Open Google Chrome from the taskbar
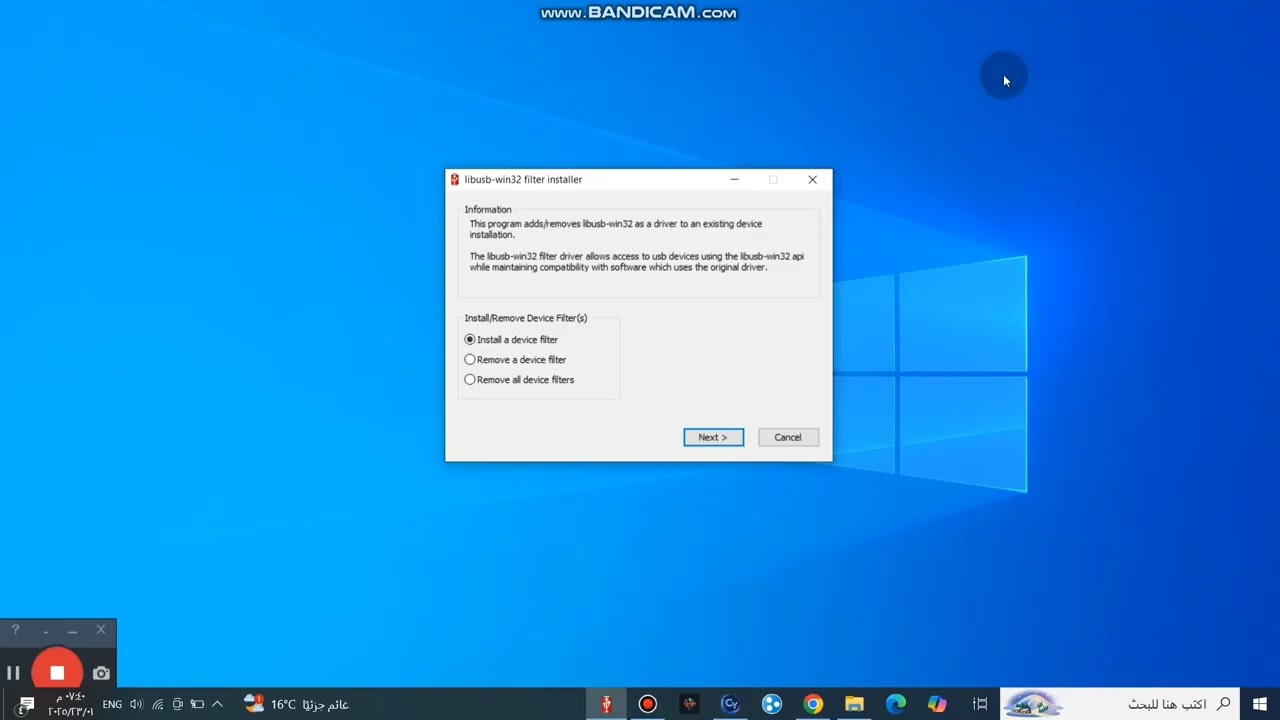This screenshot has width=1280, height=720. [x=813, y=704]
